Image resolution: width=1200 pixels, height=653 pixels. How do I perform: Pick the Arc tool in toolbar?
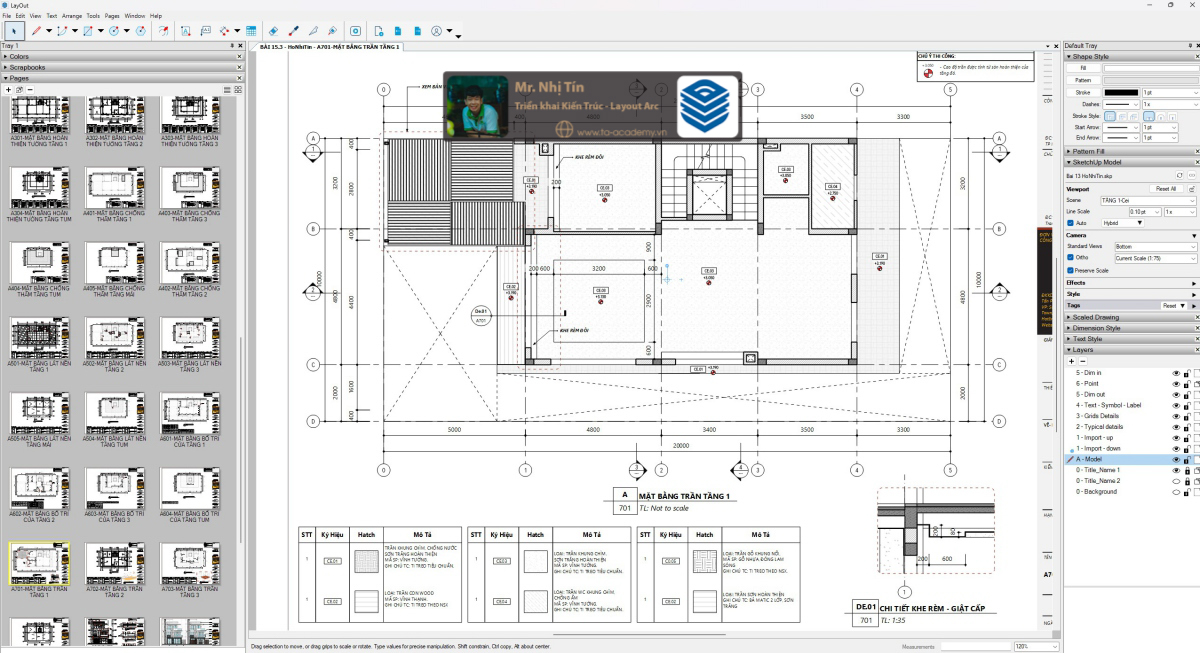click(61, 31)
